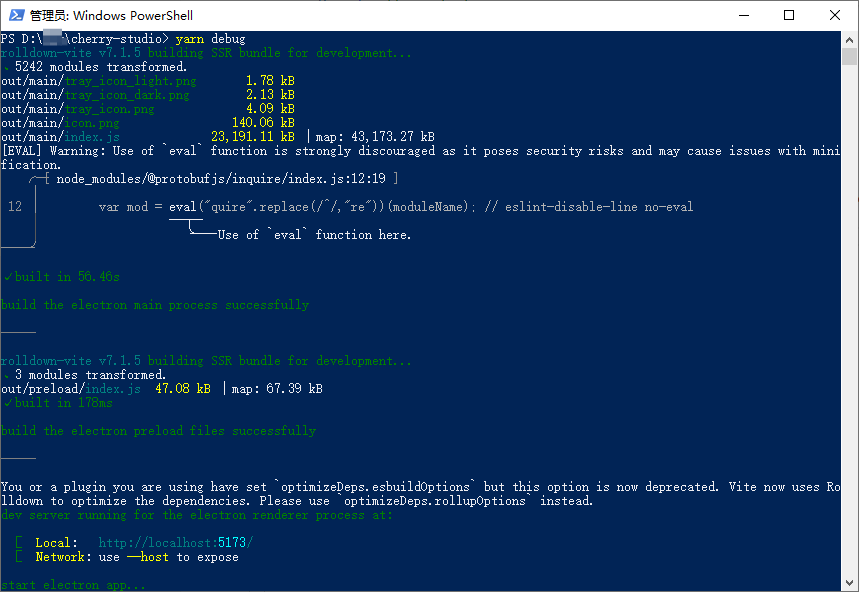Click 'built in 56.46s' message
Viewport: 859px width, 592px height.
tap(67, 277)
